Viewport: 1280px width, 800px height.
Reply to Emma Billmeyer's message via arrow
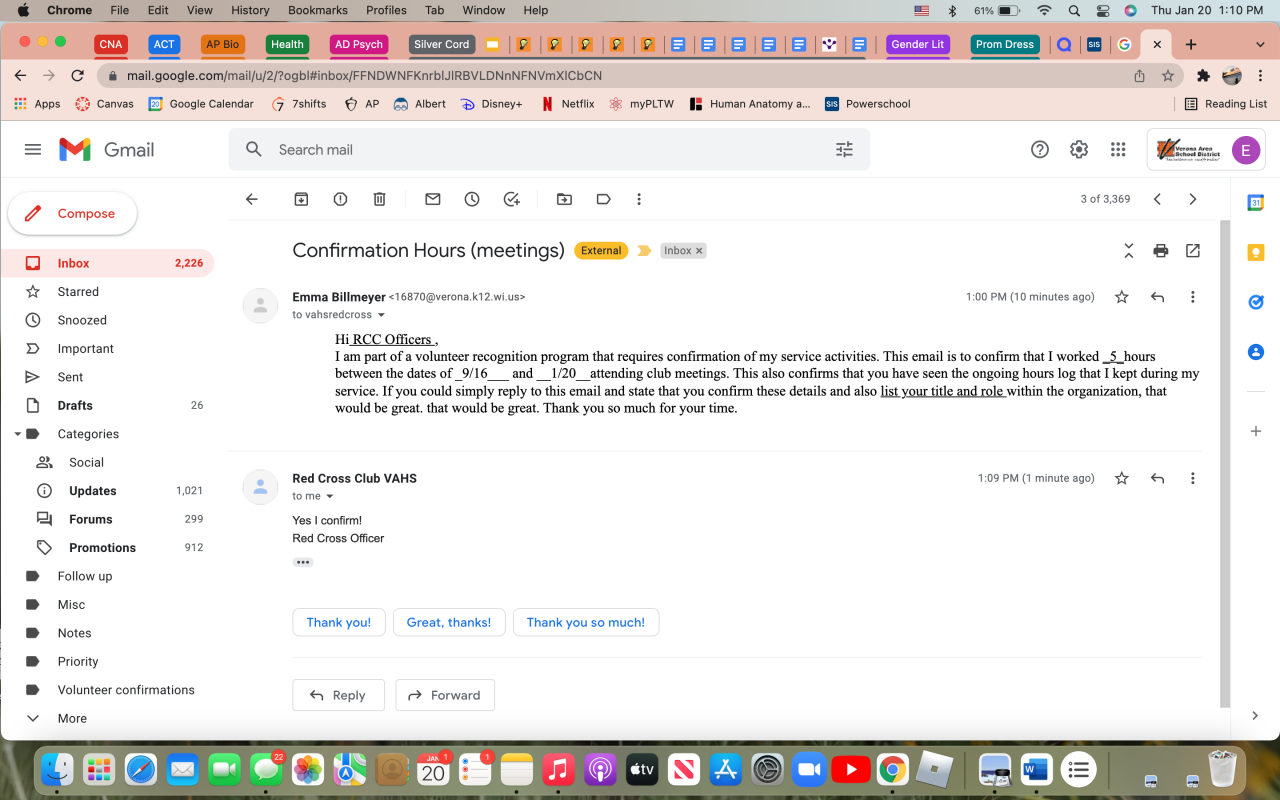1158,297
